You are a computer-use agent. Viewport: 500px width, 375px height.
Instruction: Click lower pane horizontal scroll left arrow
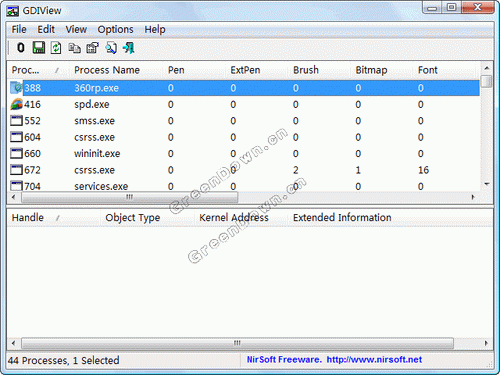tap(13, 343)
